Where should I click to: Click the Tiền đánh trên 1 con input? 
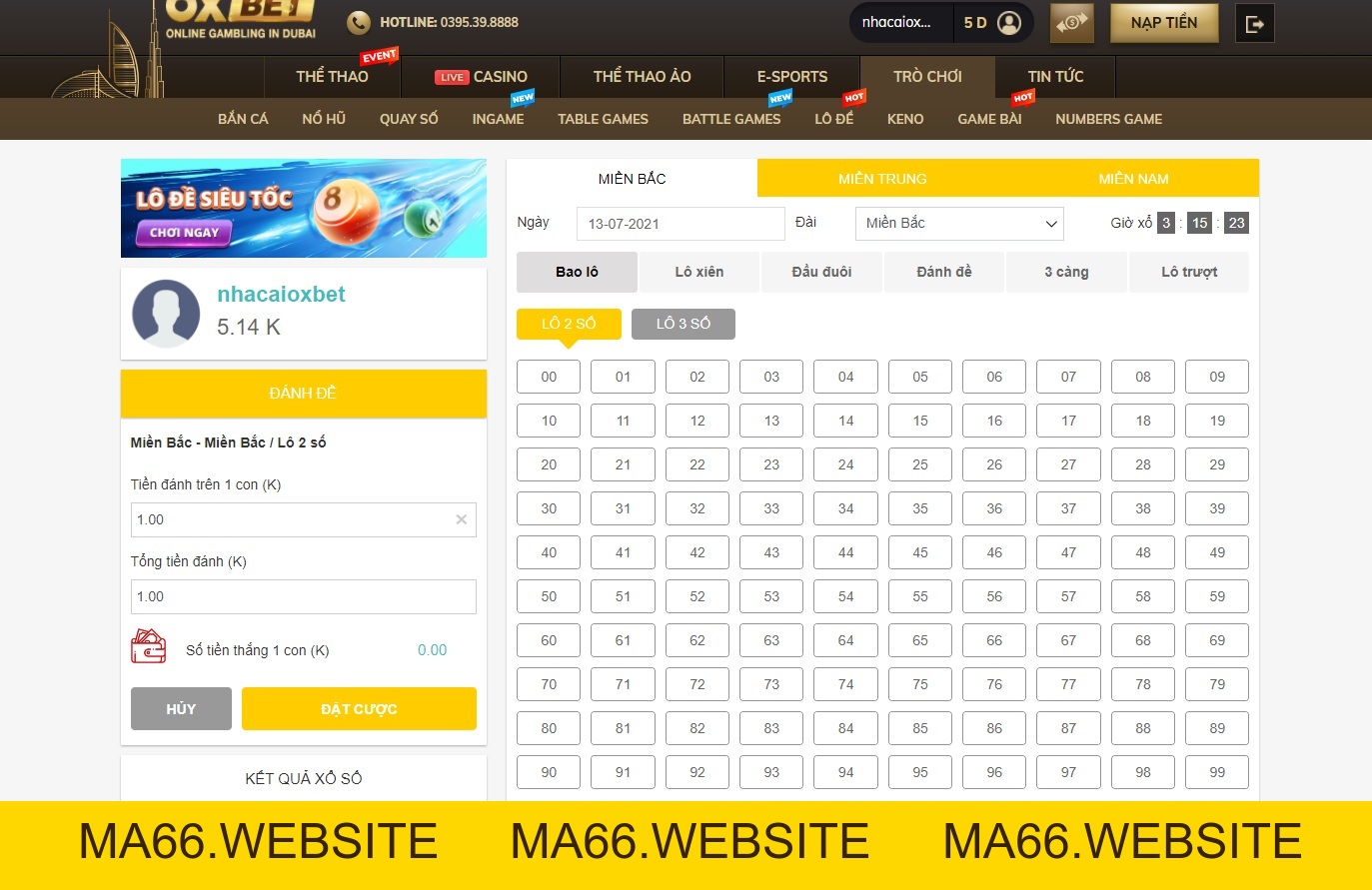pos(303,519)
